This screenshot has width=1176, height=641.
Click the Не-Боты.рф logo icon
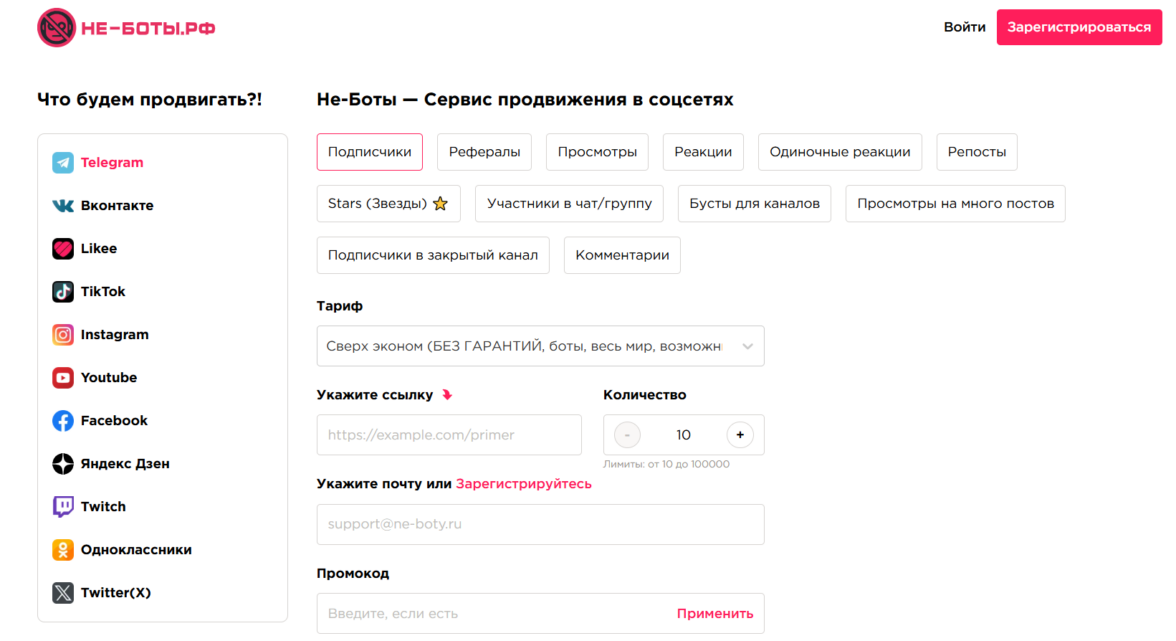(x=57, y=28)
